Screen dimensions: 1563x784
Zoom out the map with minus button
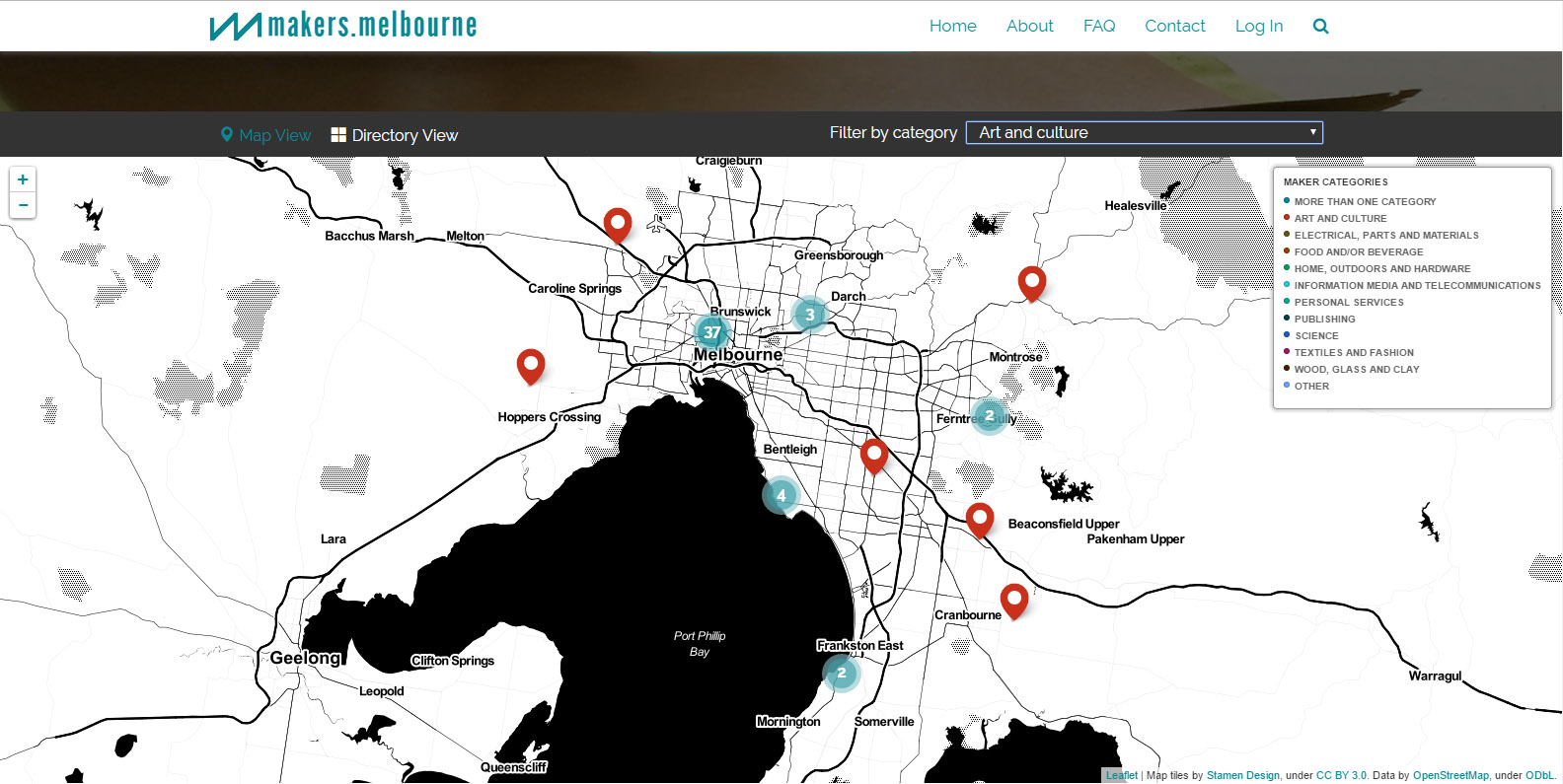coord(23,205)
